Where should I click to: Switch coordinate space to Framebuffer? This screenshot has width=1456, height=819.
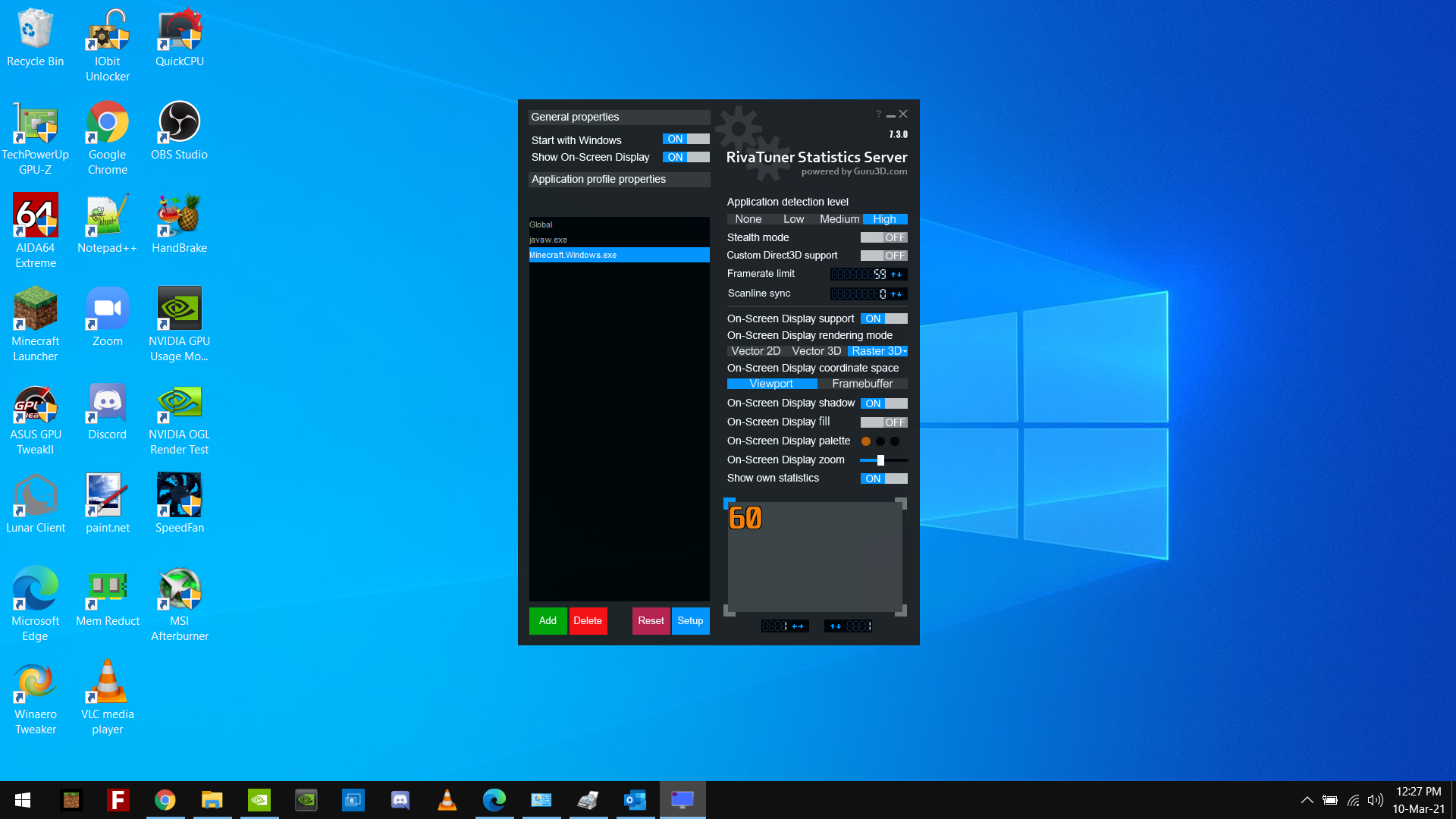862,384
